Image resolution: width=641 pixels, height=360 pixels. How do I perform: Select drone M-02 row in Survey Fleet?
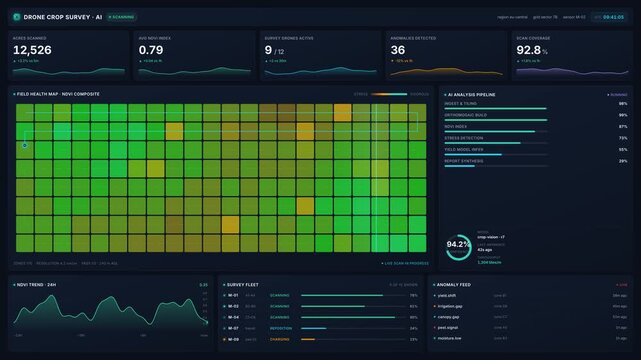320,306
